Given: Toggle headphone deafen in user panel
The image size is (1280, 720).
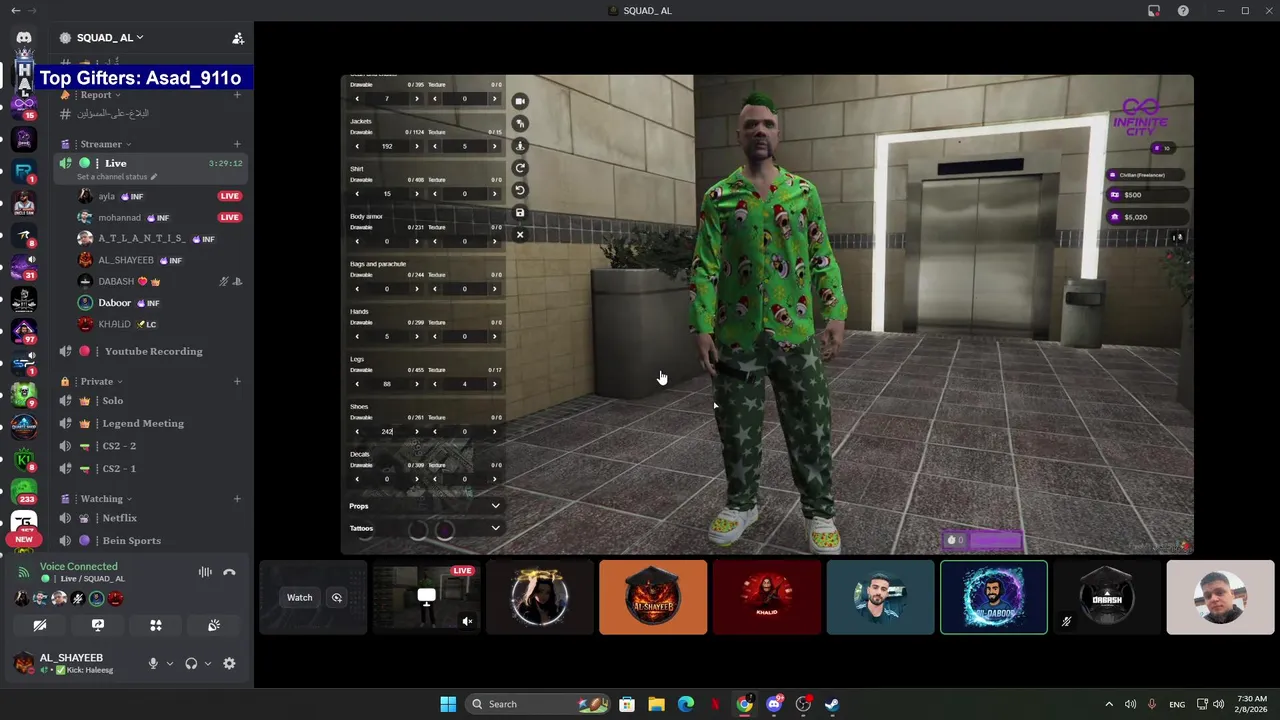Looking at the screenshot, I should tap(191, 663).
